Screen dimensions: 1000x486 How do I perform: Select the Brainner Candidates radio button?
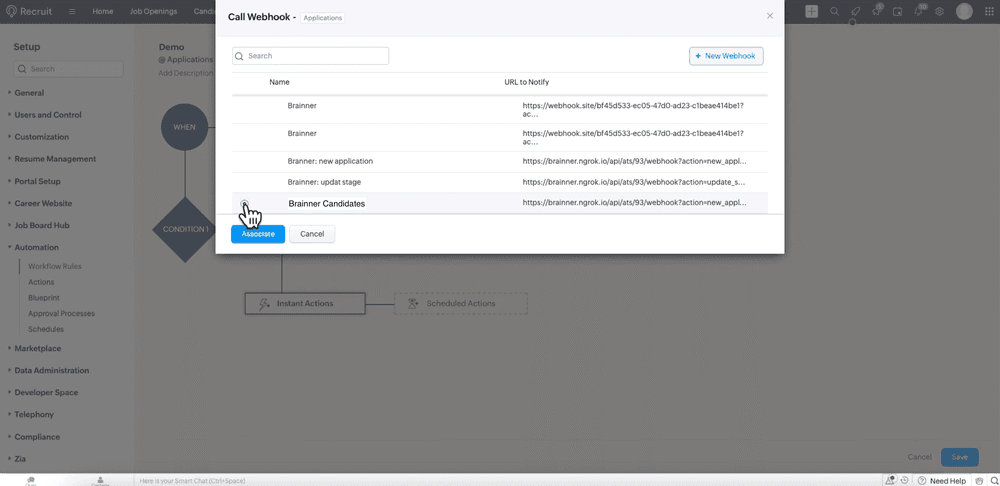[244, 203]
